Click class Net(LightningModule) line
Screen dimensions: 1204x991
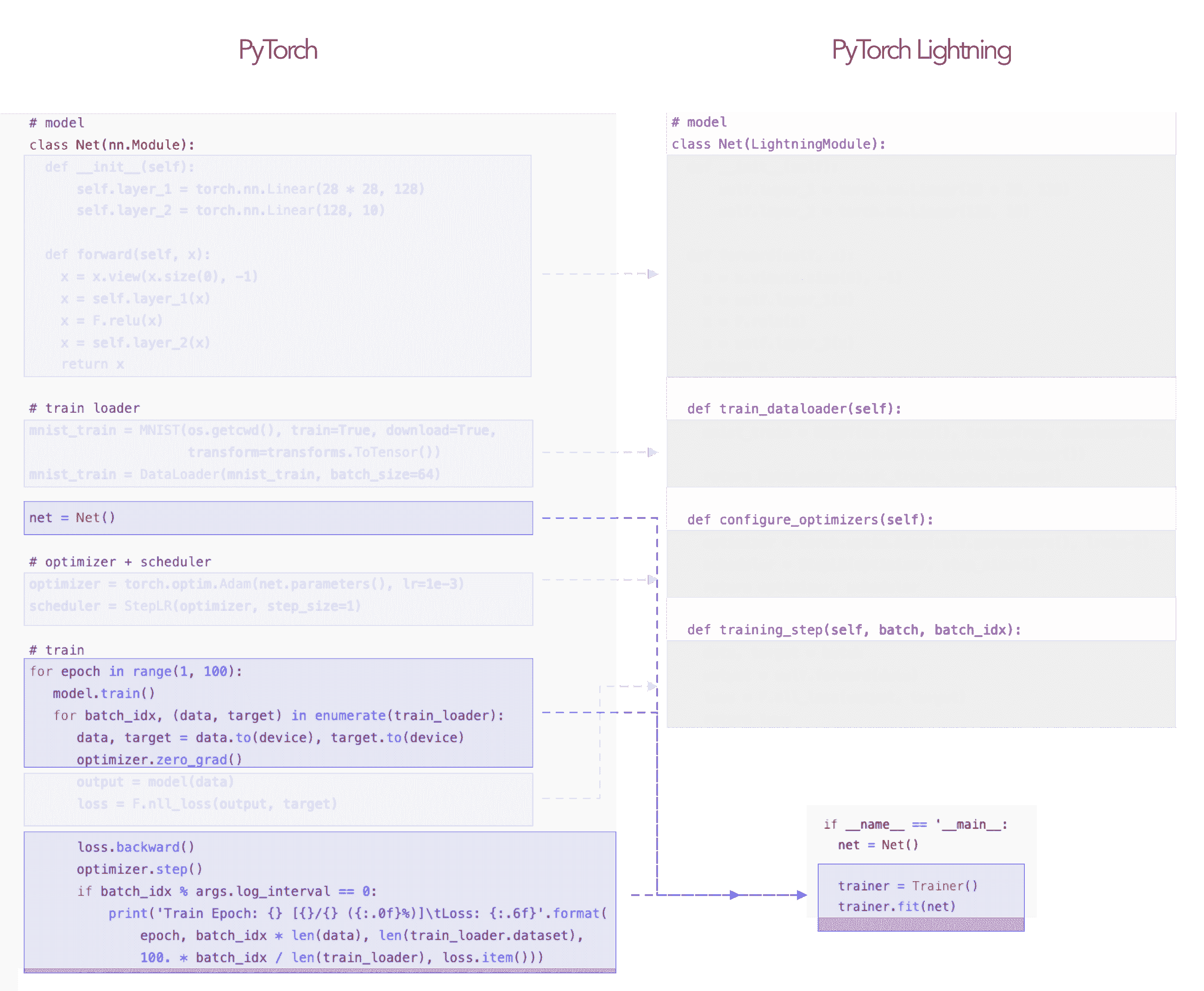(x=778, y=144)
